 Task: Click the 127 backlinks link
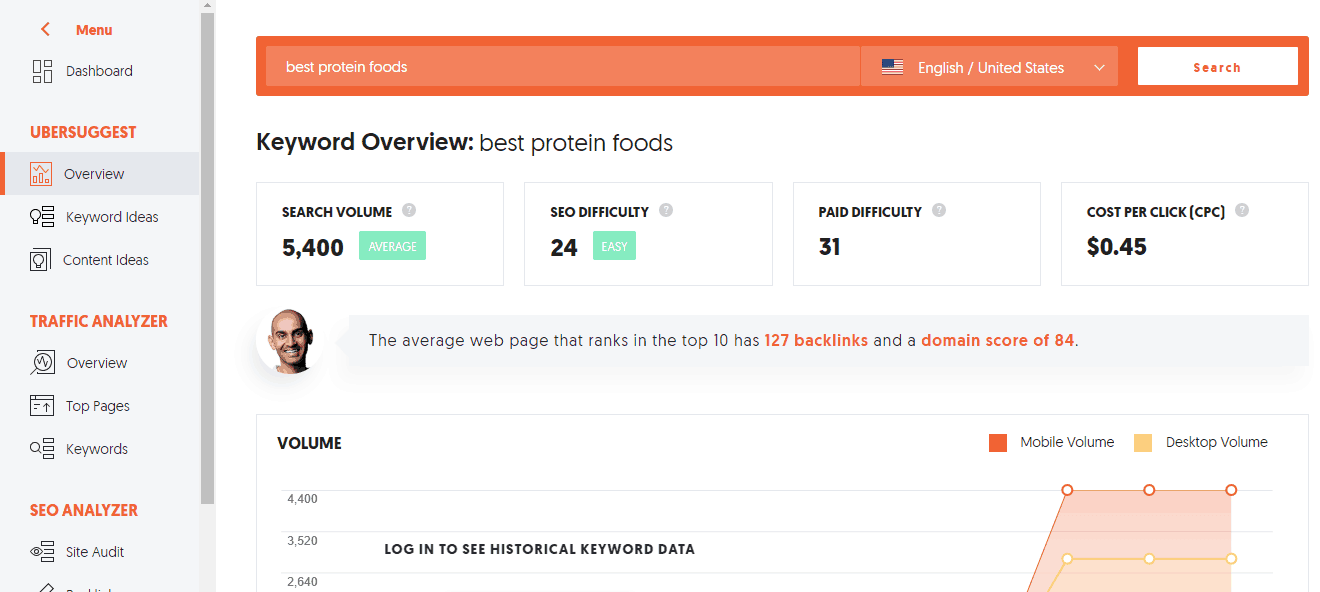click(816, 340)
